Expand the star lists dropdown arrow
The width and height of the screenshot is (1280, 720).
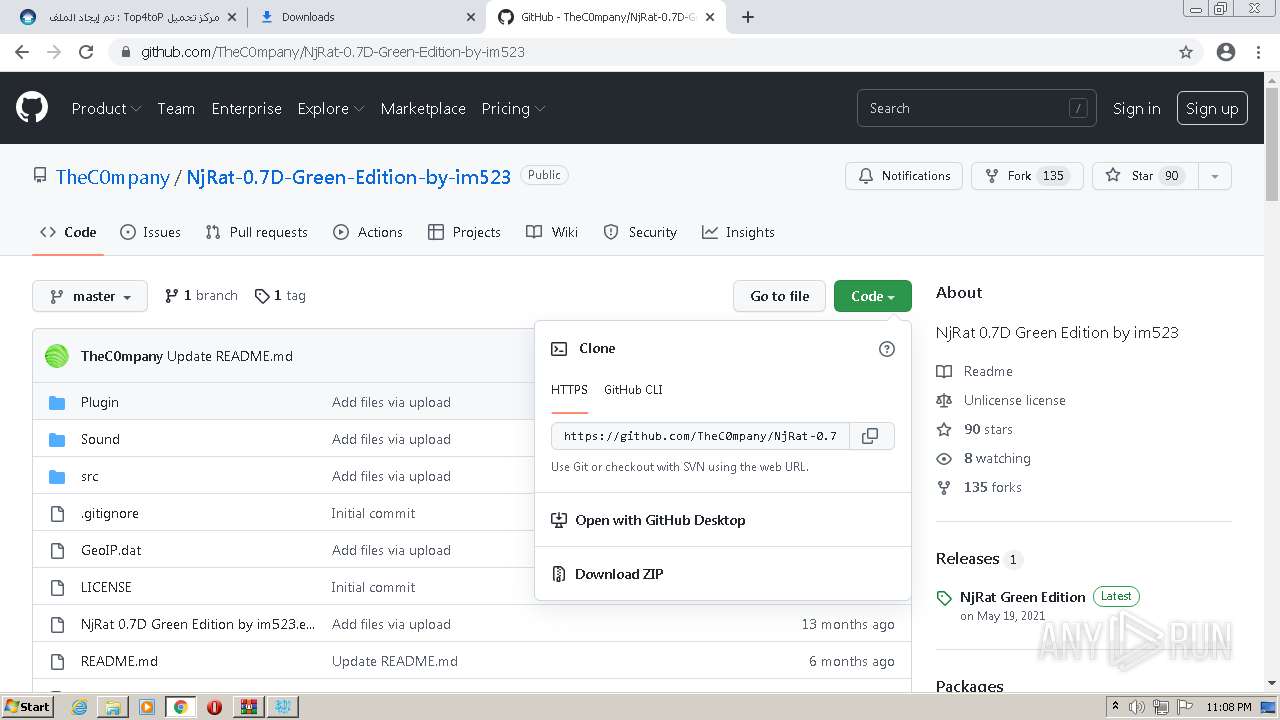tap(1215, 176)
